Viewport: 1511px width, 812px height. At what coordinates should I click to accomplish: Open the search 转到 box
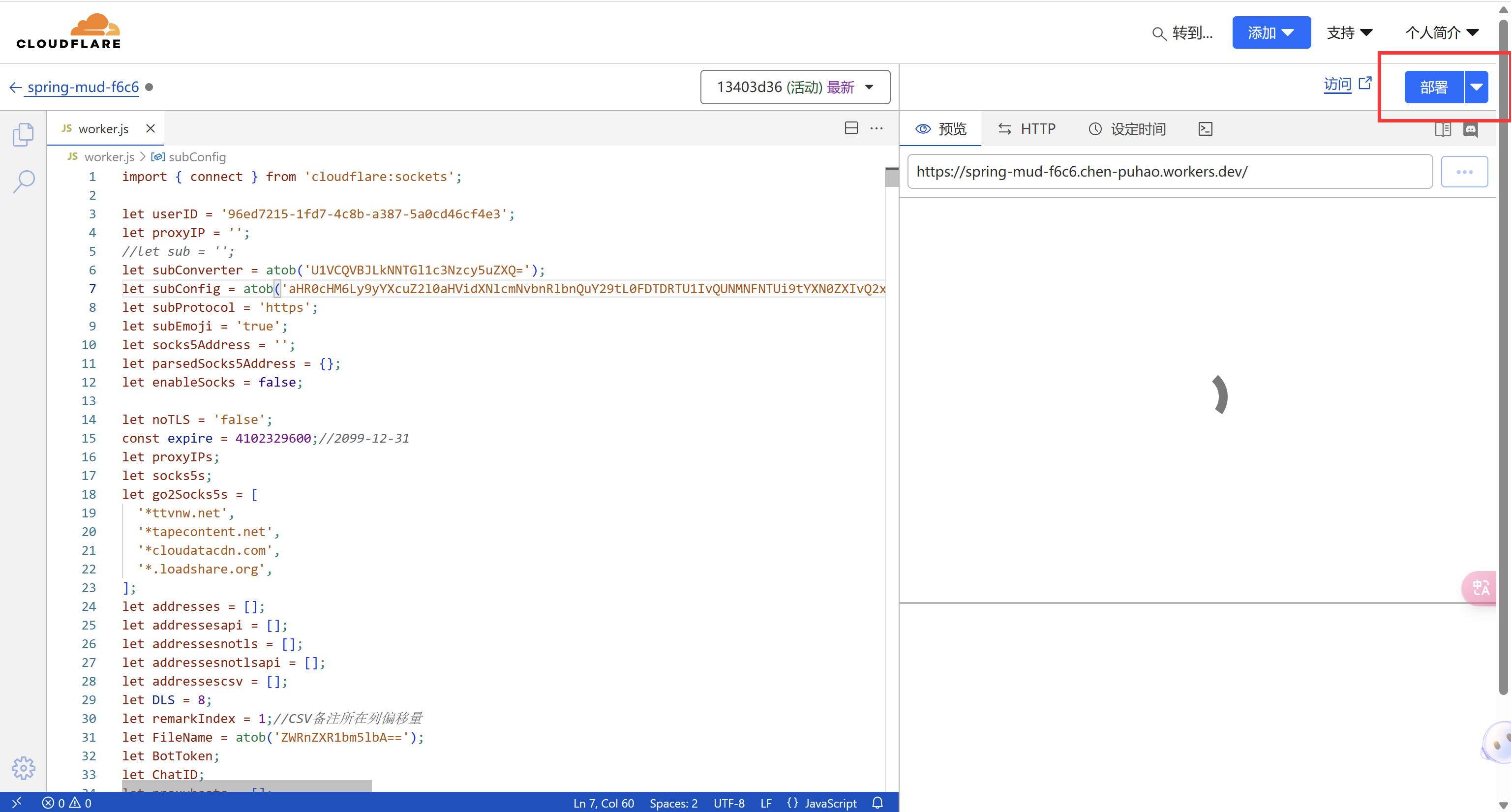pos(1182,33)
